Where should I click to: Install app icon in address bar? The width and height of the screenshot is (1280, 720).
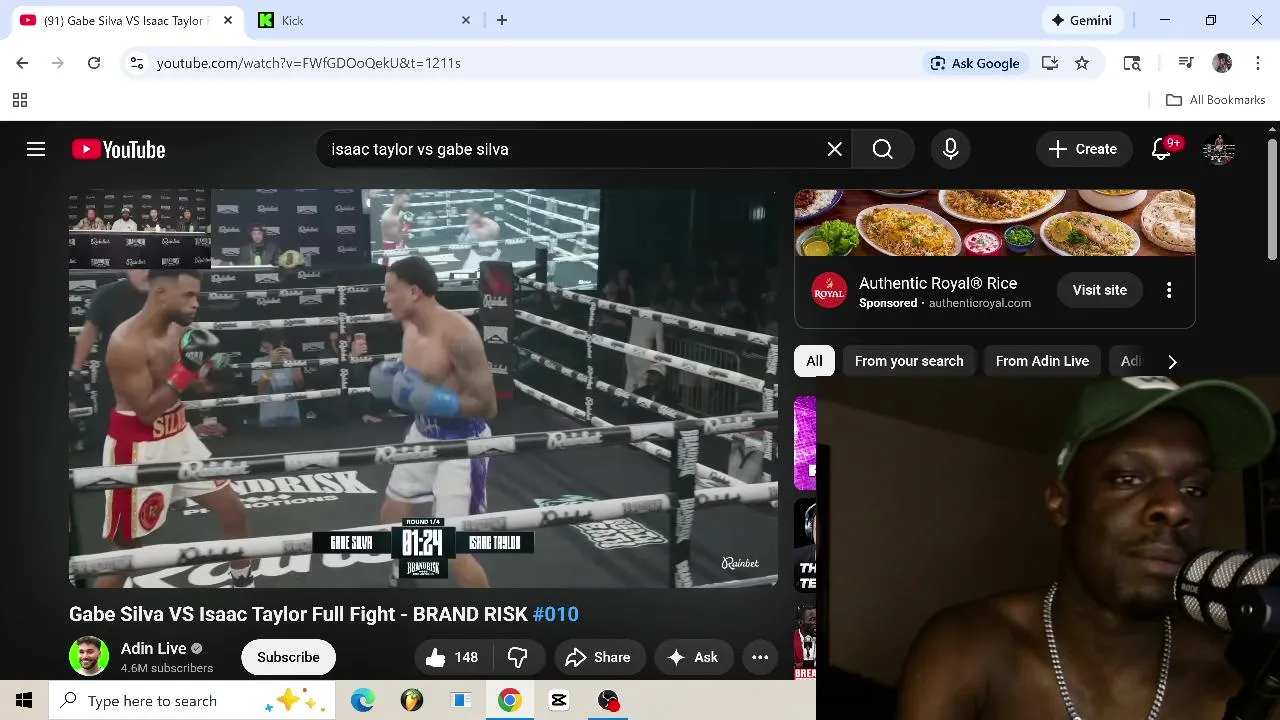click(x=1050, y=63)
